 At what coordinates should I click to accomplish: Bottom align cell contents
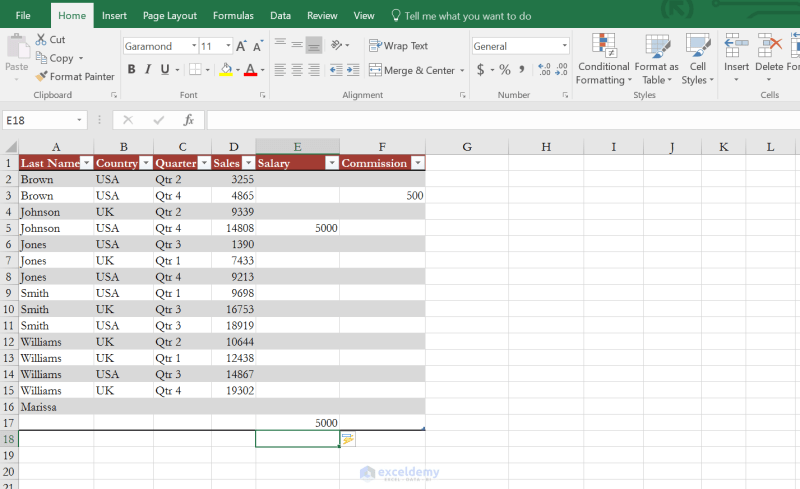coord(314,45)
